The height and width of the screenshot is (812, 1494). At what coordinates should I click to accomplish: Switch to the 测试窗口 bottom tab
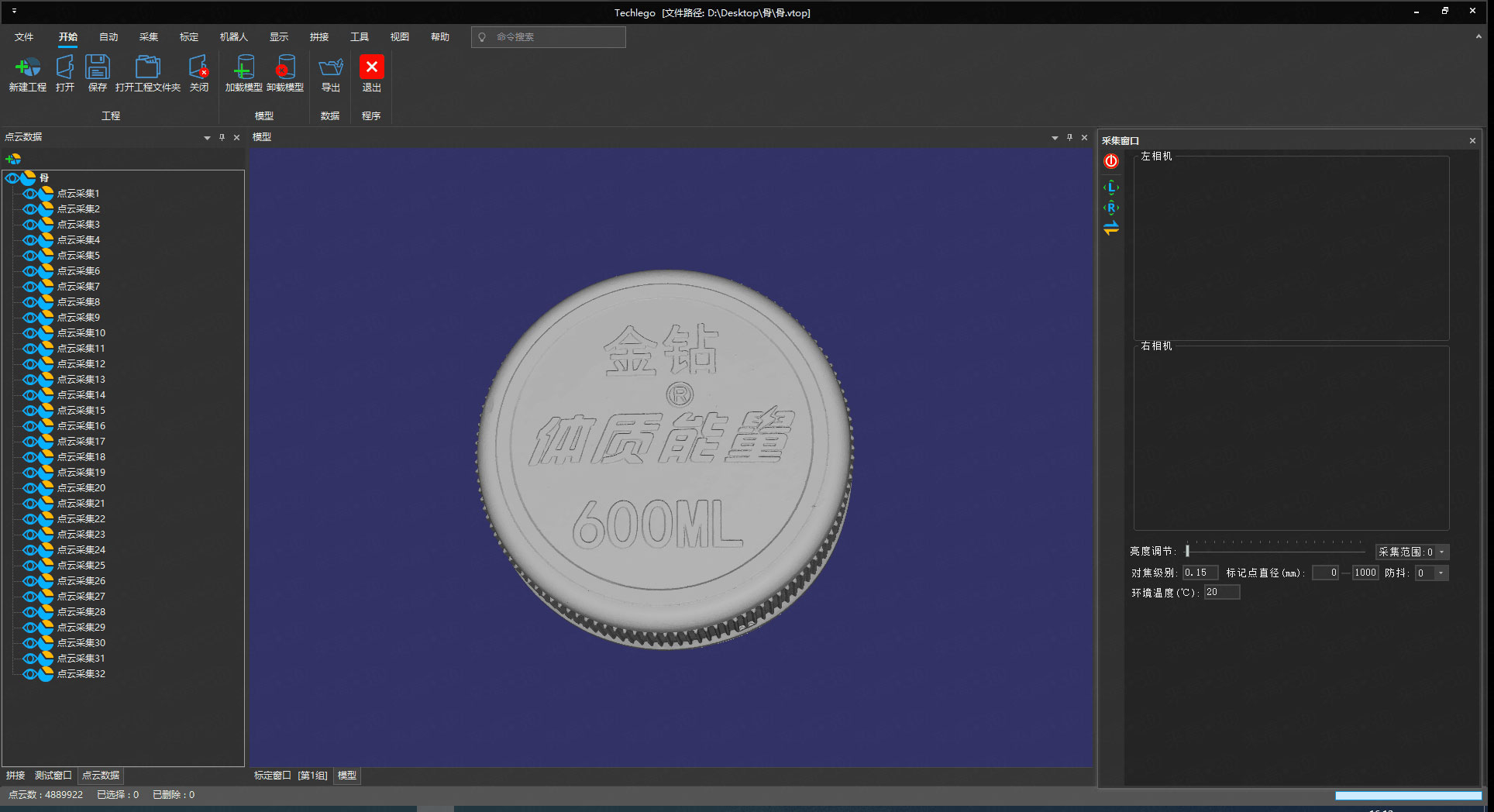click(x=53, y=776)
